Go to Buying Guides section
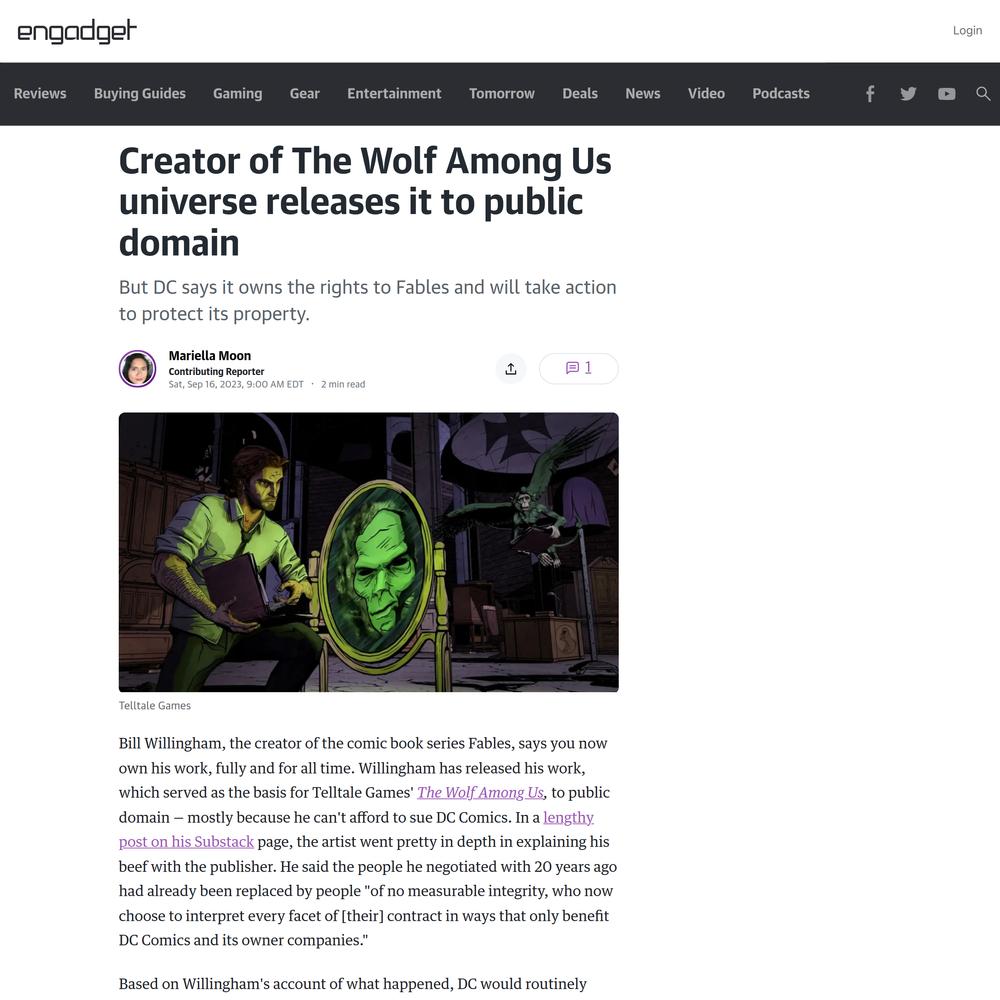The height and width of the screenshot is (1000, 1000). pos(140,94)
